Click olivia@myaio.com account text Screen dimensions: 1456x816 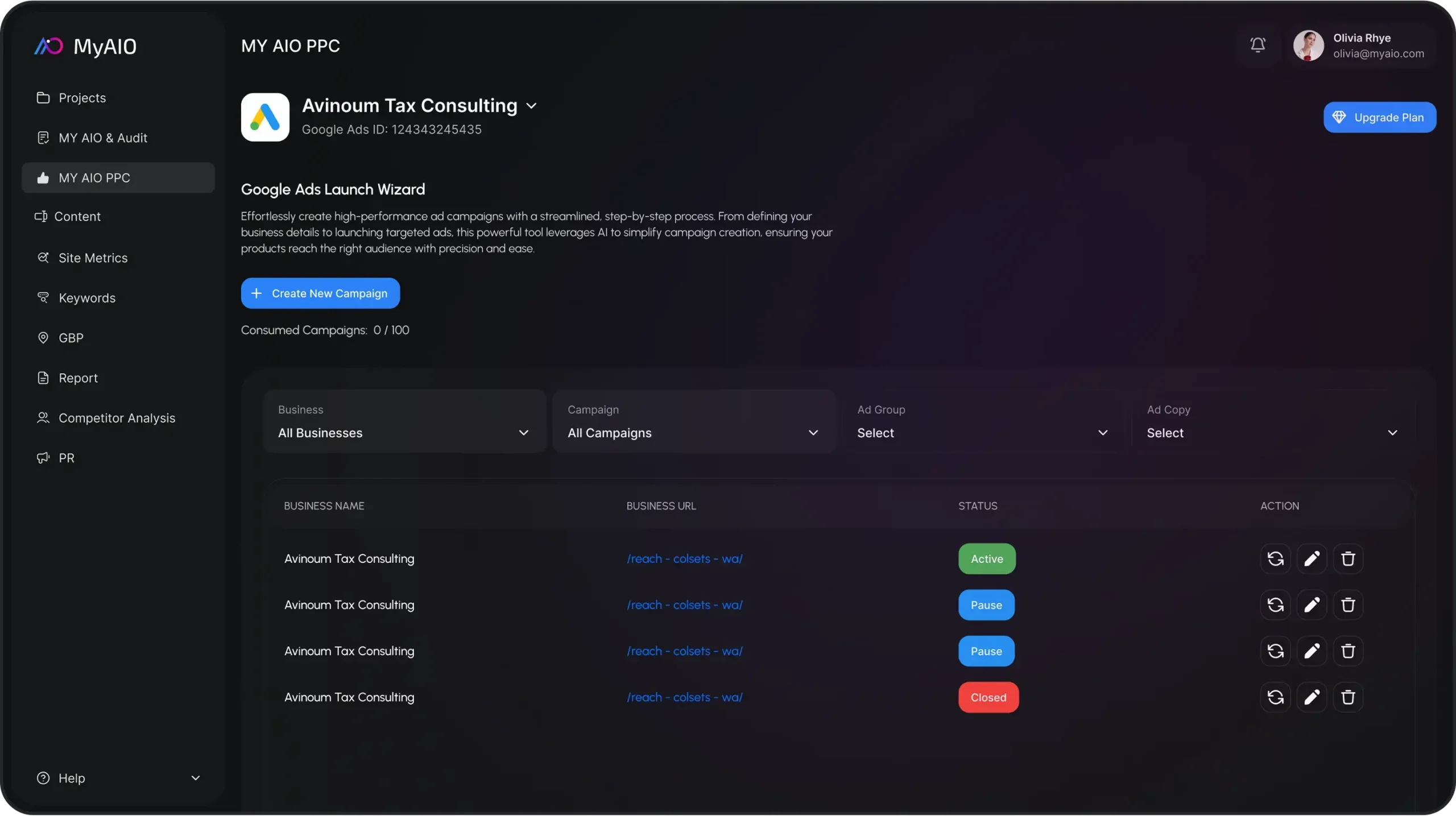click(1379, 53)
